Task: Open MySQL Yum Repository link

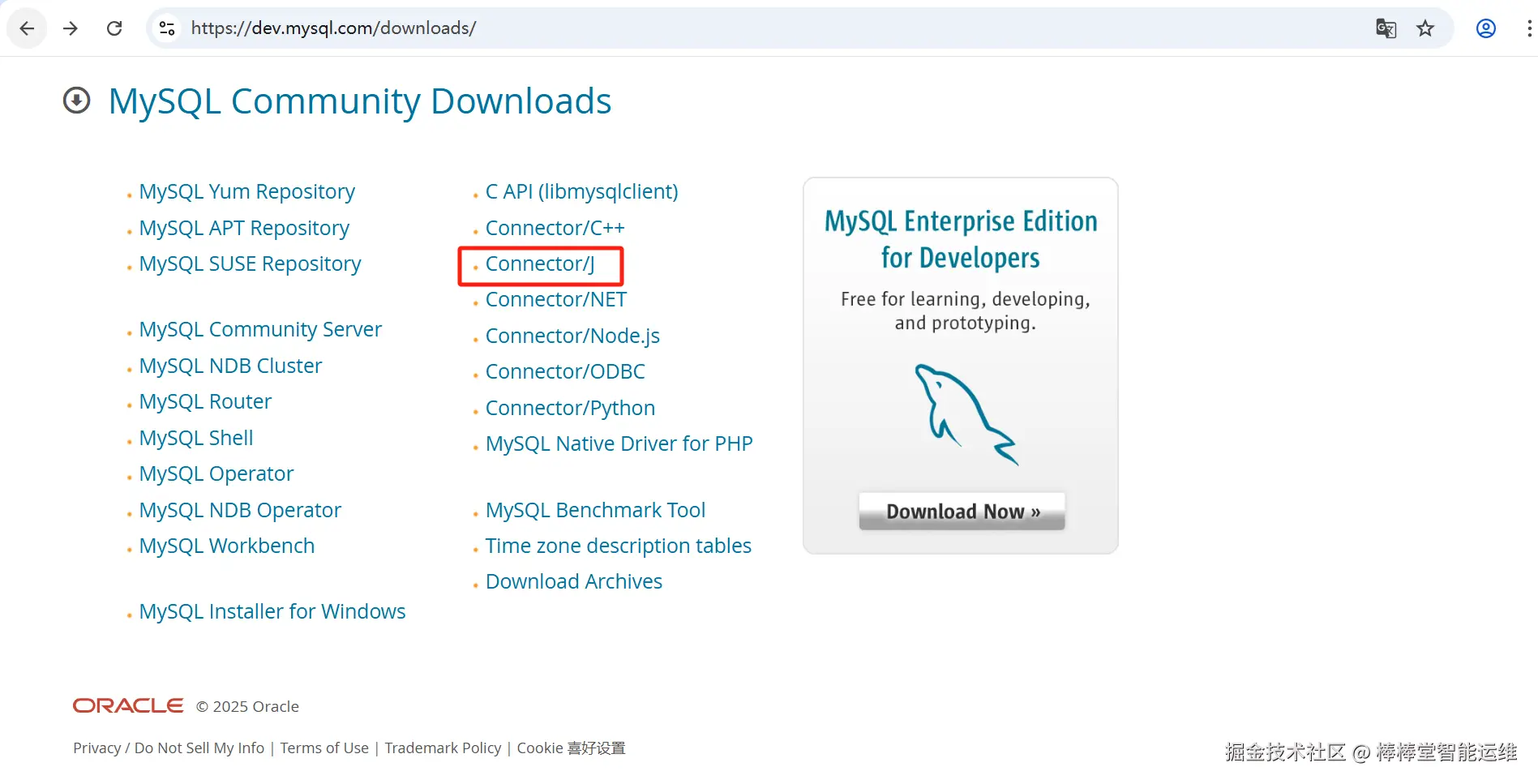Action: 246,192
